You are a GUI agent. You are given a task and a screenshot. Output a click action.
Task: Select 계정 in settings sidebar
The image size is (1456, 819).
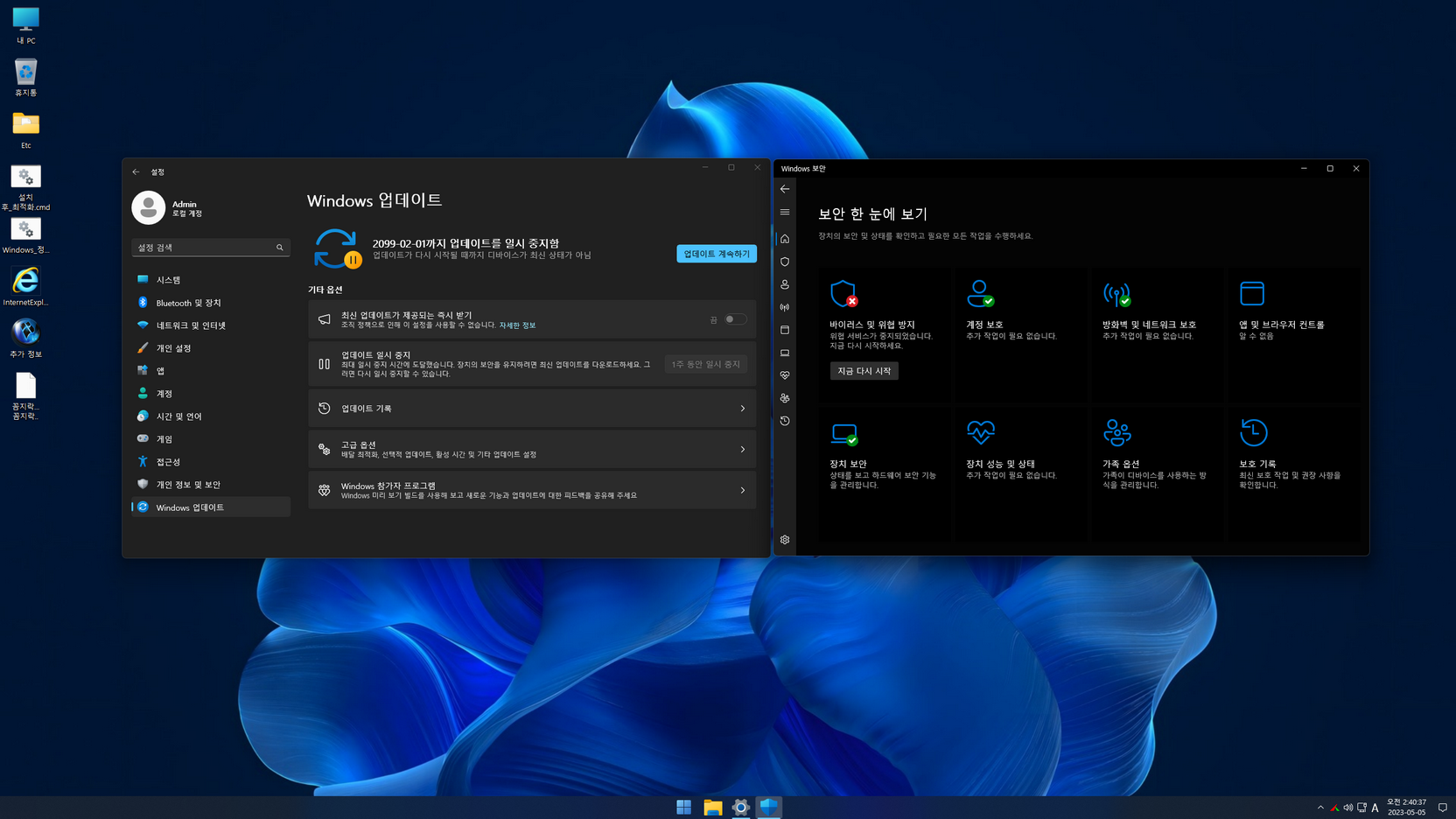211,394
